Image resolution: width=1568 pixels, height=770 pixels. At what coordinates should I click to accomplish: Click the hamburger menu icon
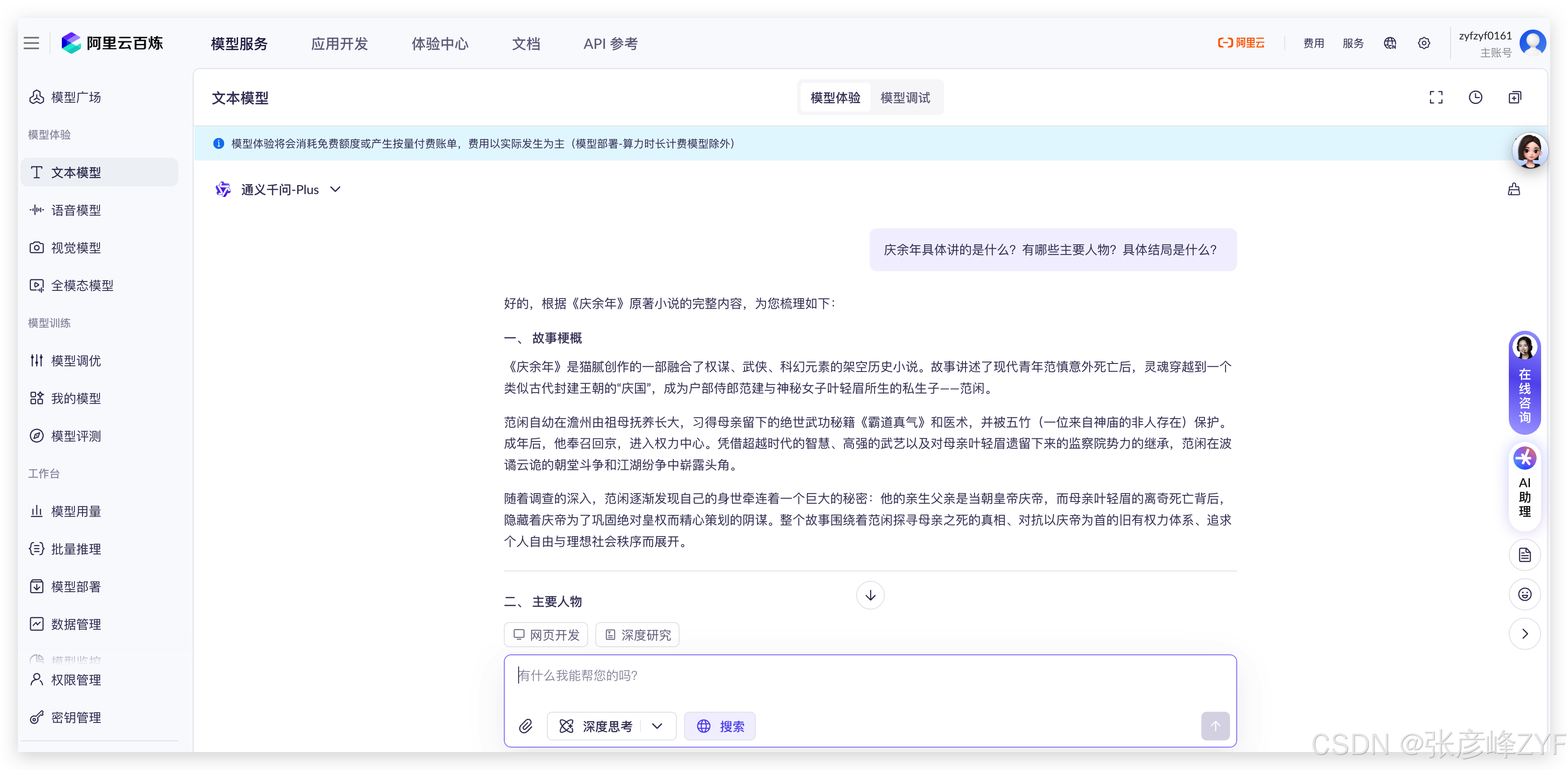click(x=31, y=43)
